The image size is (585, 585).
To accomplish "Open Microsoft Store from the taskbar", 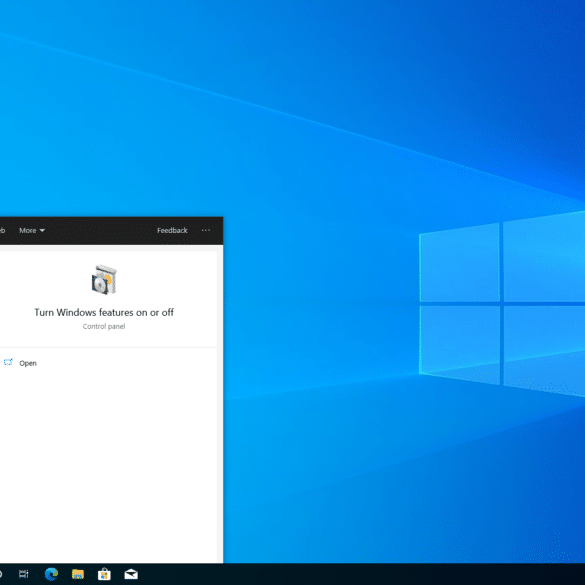I will (104, 574).
